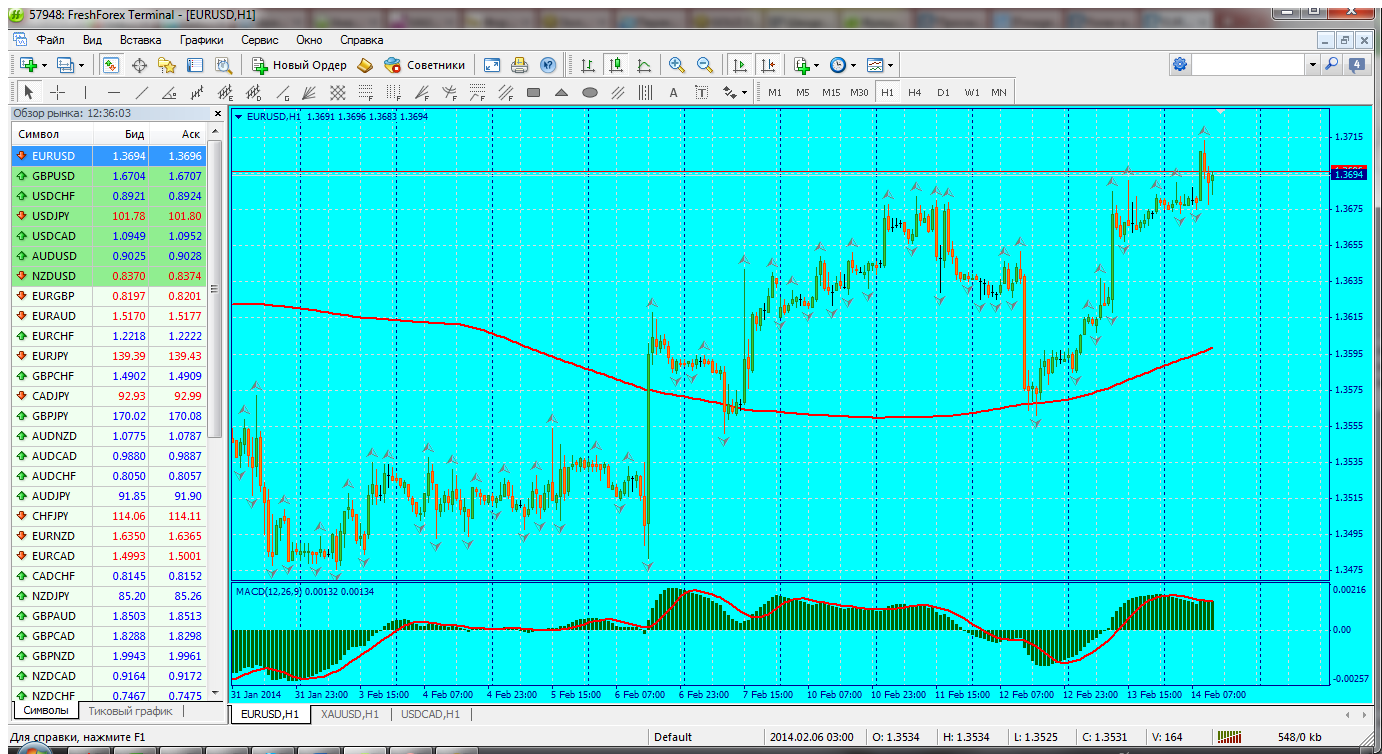The image size is (1382, 754).
Task: Click the Zoom In magnifier icon
Action: click(x=677, y=65)
